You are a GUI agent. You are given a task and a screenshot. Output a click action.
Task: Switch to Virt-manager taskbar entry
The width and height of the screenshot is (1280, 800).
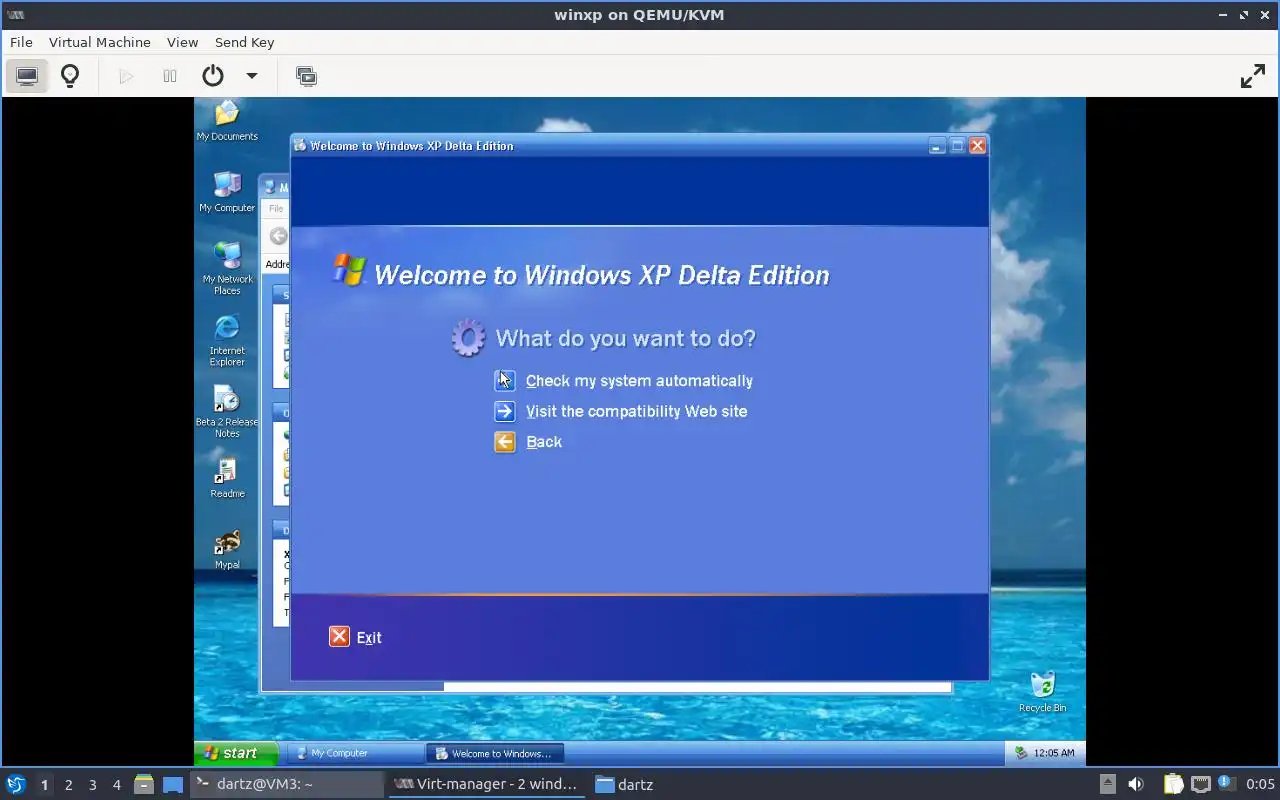tap(486, 784)
